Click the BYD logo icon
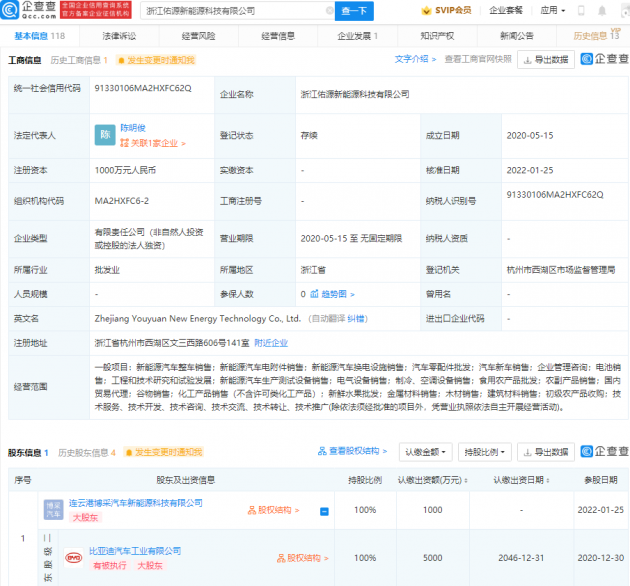The width and height of the screenshot is (630, 586). pyautogui.click(x=74, y=558)
